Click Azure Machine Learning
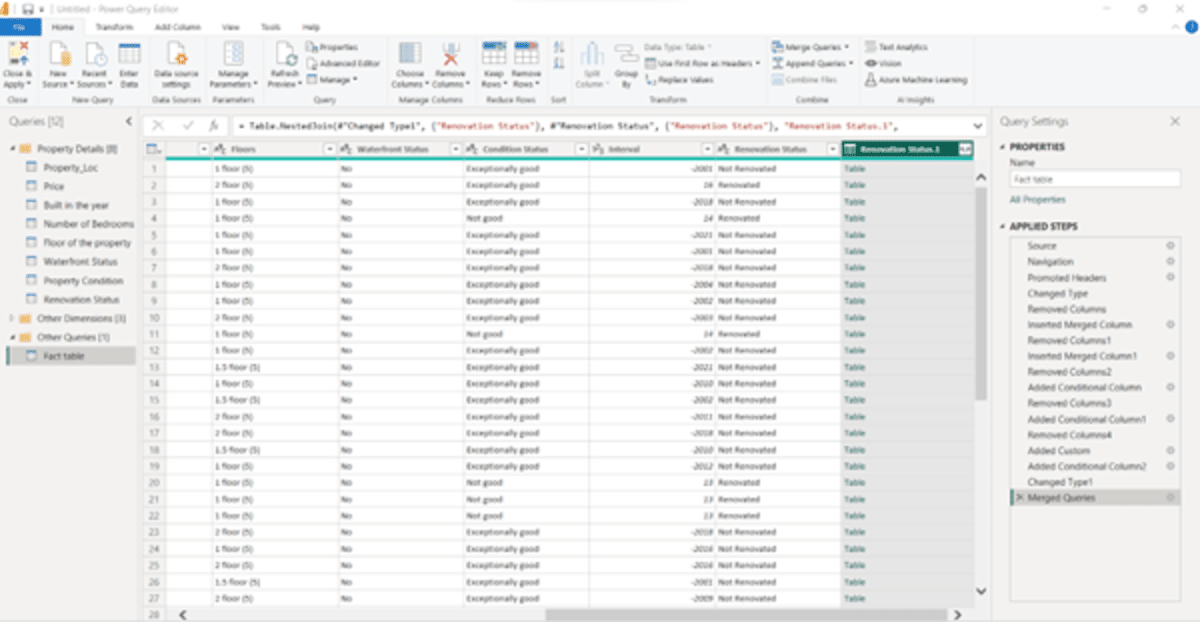Viewport: 1200px width, 622px height. pyautogui.click(x=916, y=79)
